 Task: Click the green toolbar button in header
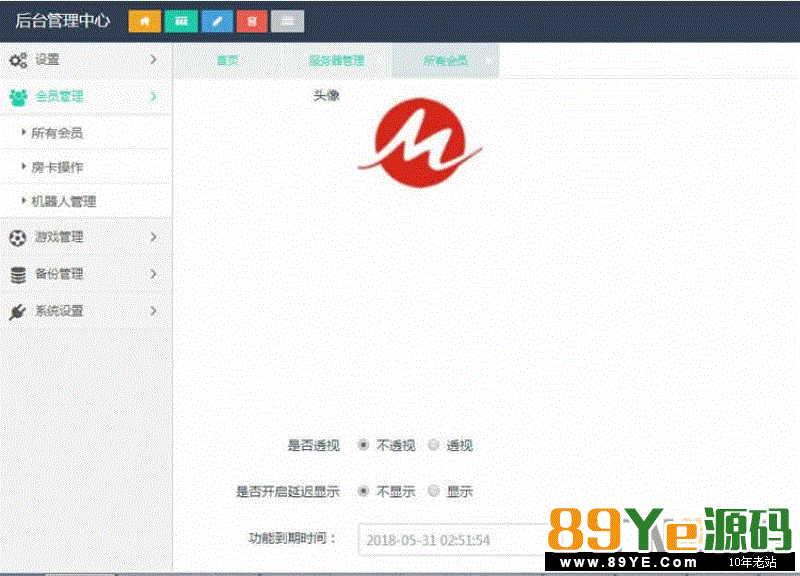coord(181,21)
